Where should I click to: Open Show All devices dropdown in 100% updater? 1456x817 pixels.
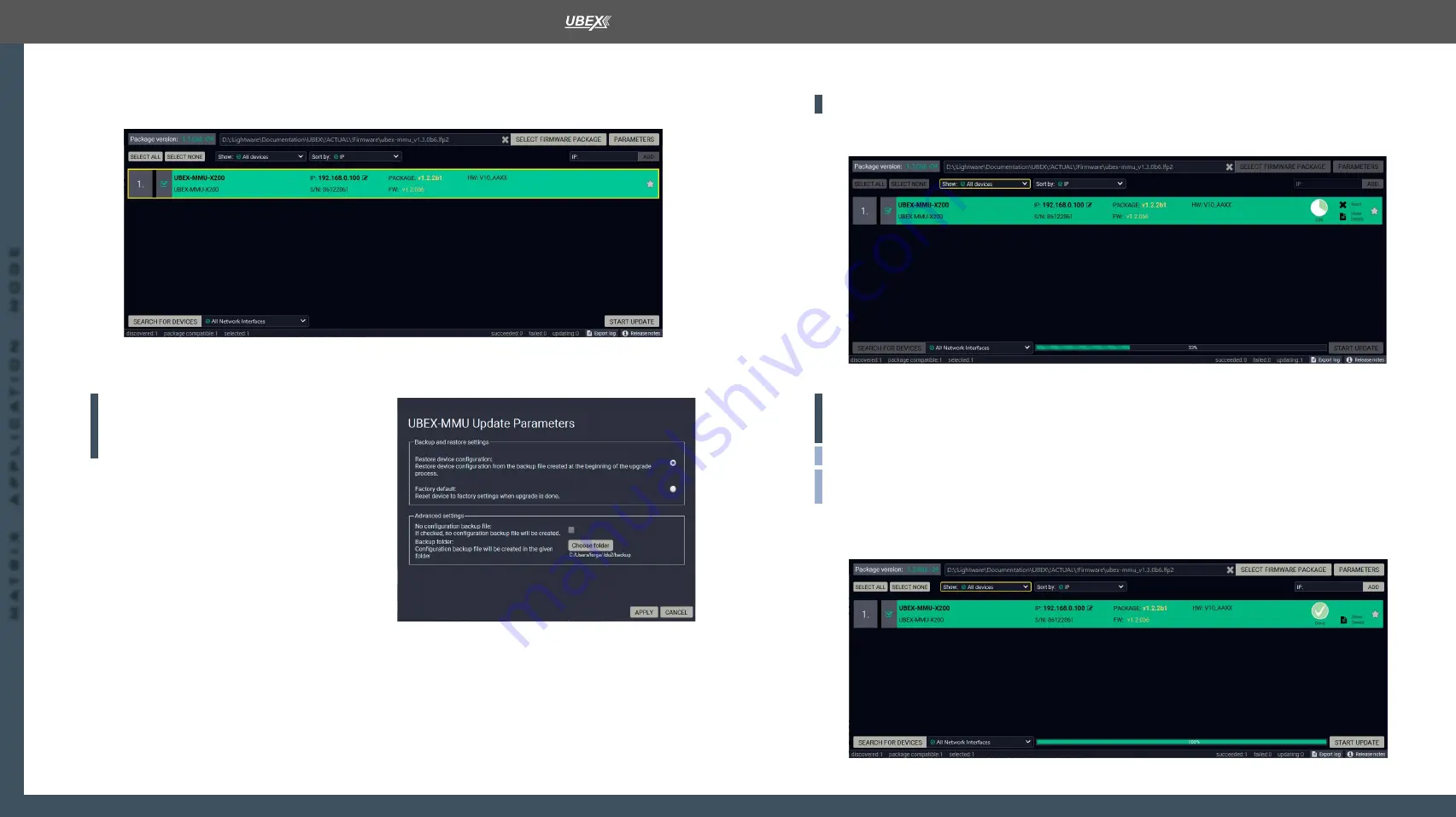point(985,586)
